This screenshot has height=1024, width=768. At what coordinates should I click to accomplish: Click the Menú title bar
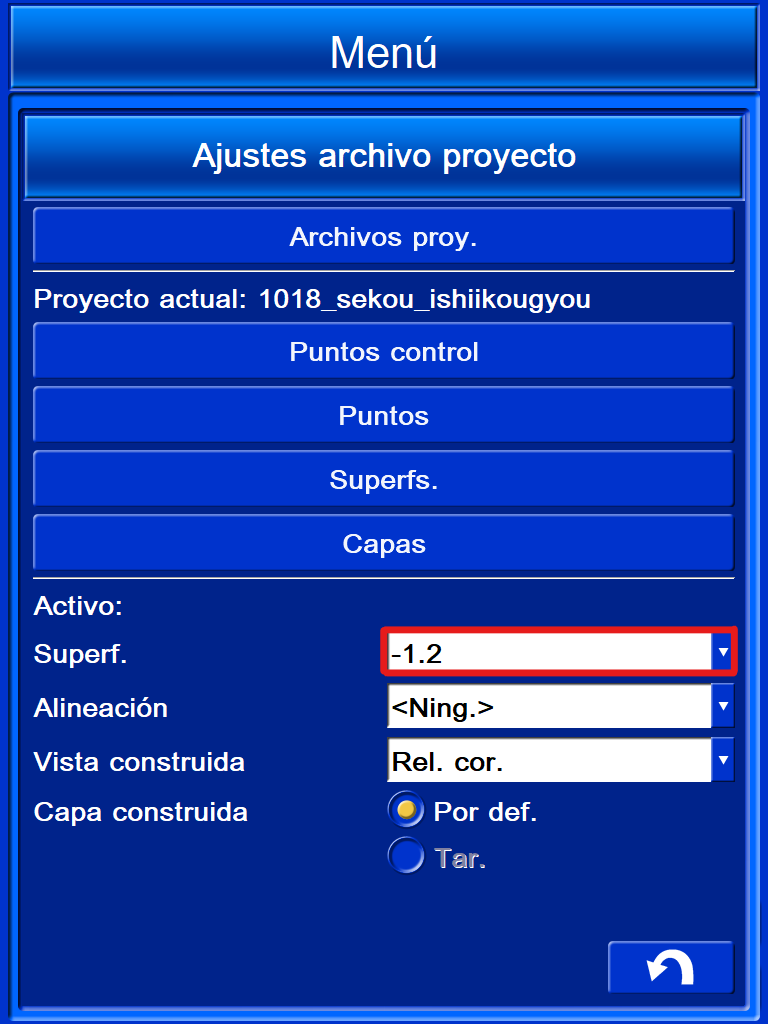click(384, 47)
